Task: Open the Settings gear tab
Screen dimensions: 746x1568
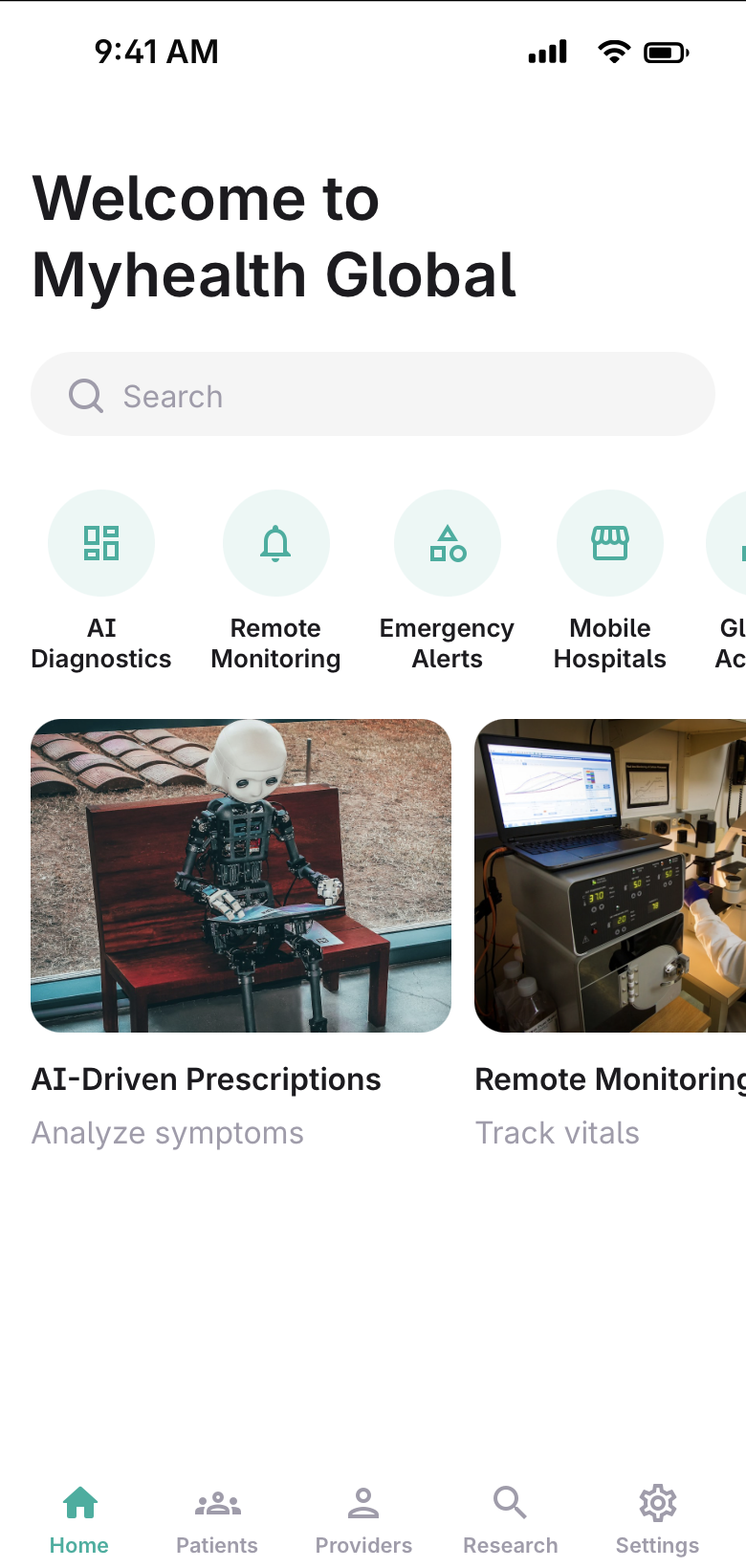Action: point(657,1520)
